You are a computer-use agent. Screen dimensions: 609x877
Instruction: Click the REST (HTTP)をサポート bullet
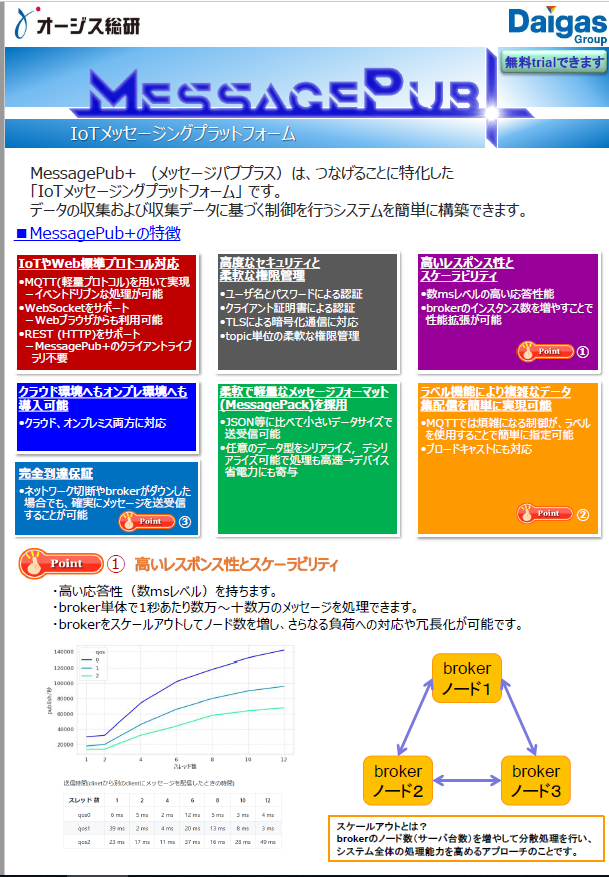(80, 334)
